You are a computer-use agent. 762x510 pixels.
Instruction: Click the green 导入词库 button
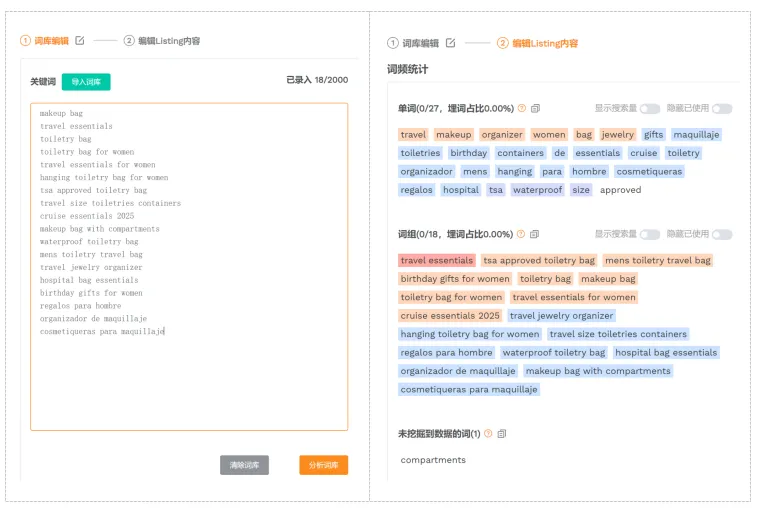point(86,82)
